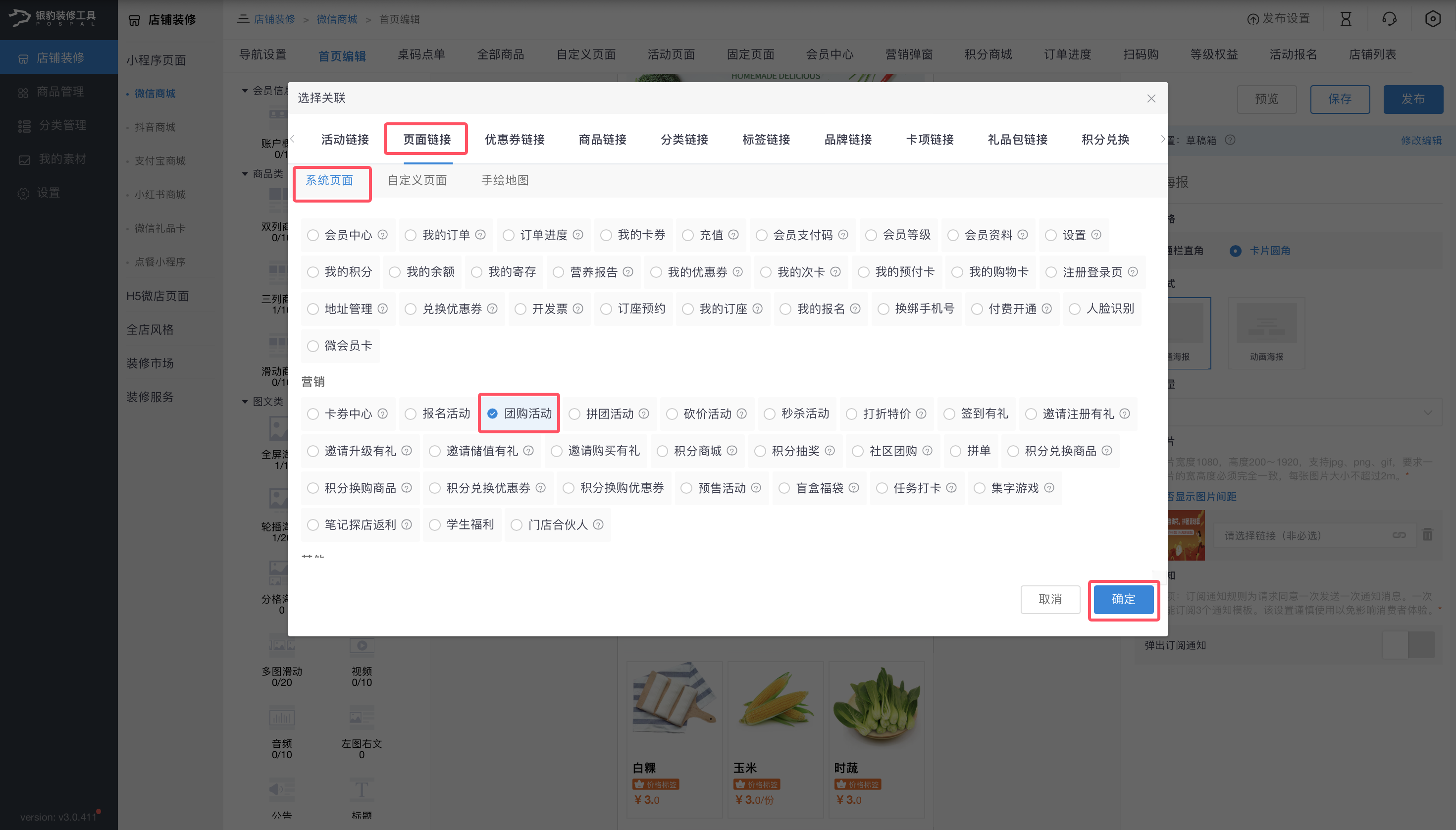Viewport: 1456px width, 830px height.
Task: Toggle the 弹出订阅通知 switch
Action: [1408, 645]
